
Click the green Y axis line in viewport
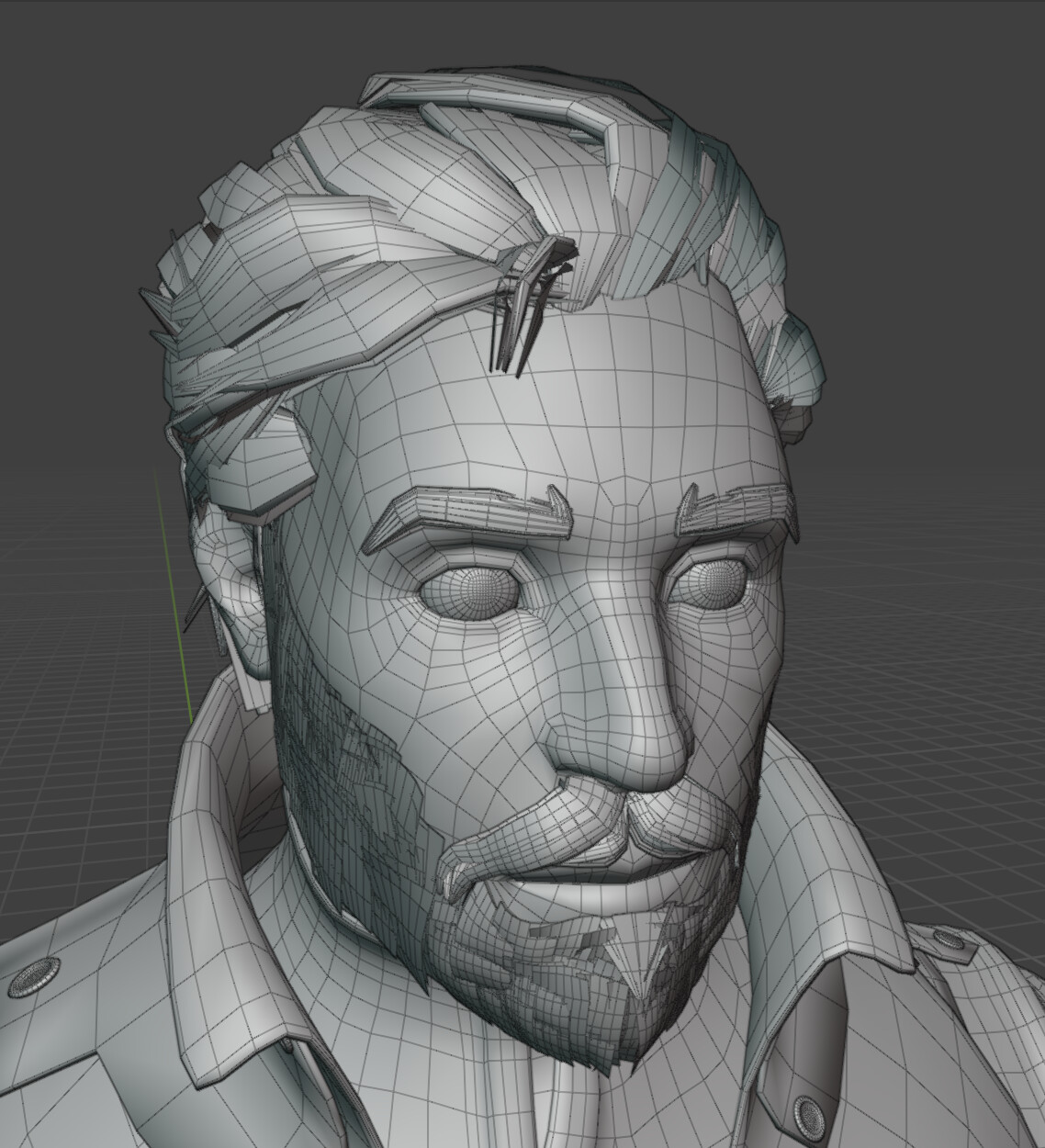pos(173,597)
